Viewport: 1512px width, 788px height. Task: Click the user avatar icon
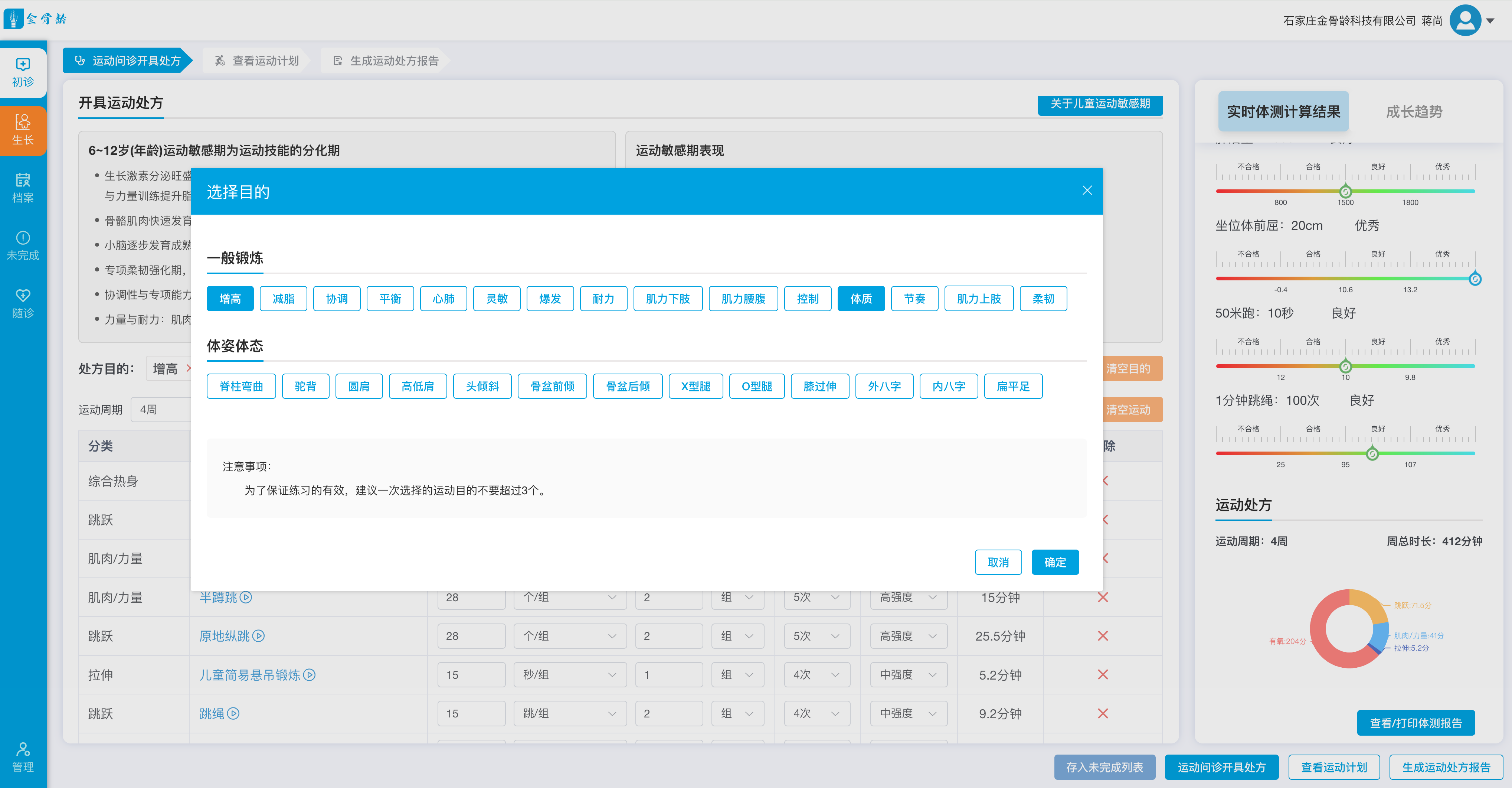click(1465, 20)
